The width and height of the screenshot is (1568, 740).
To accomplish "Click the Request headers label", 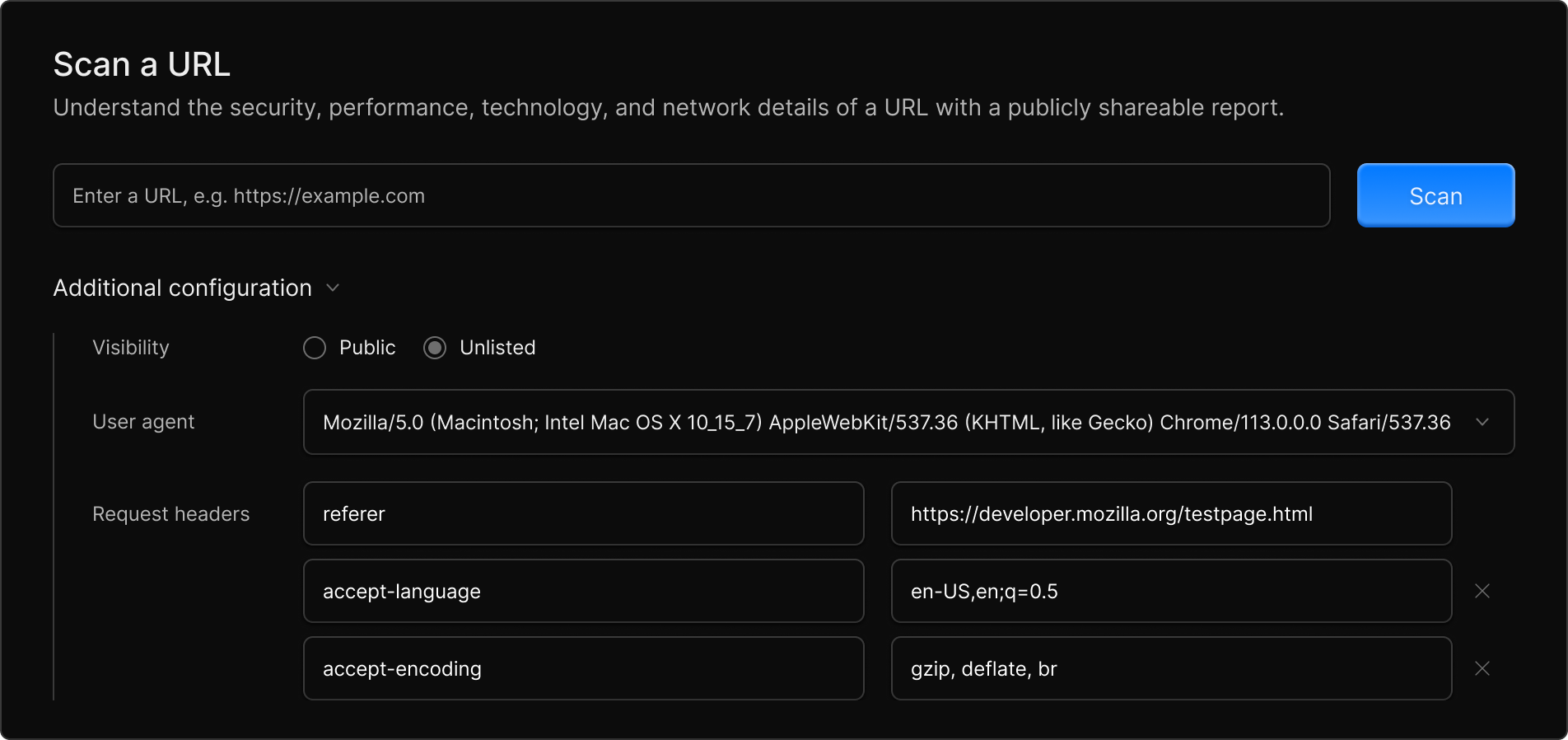I will (170, 513).
